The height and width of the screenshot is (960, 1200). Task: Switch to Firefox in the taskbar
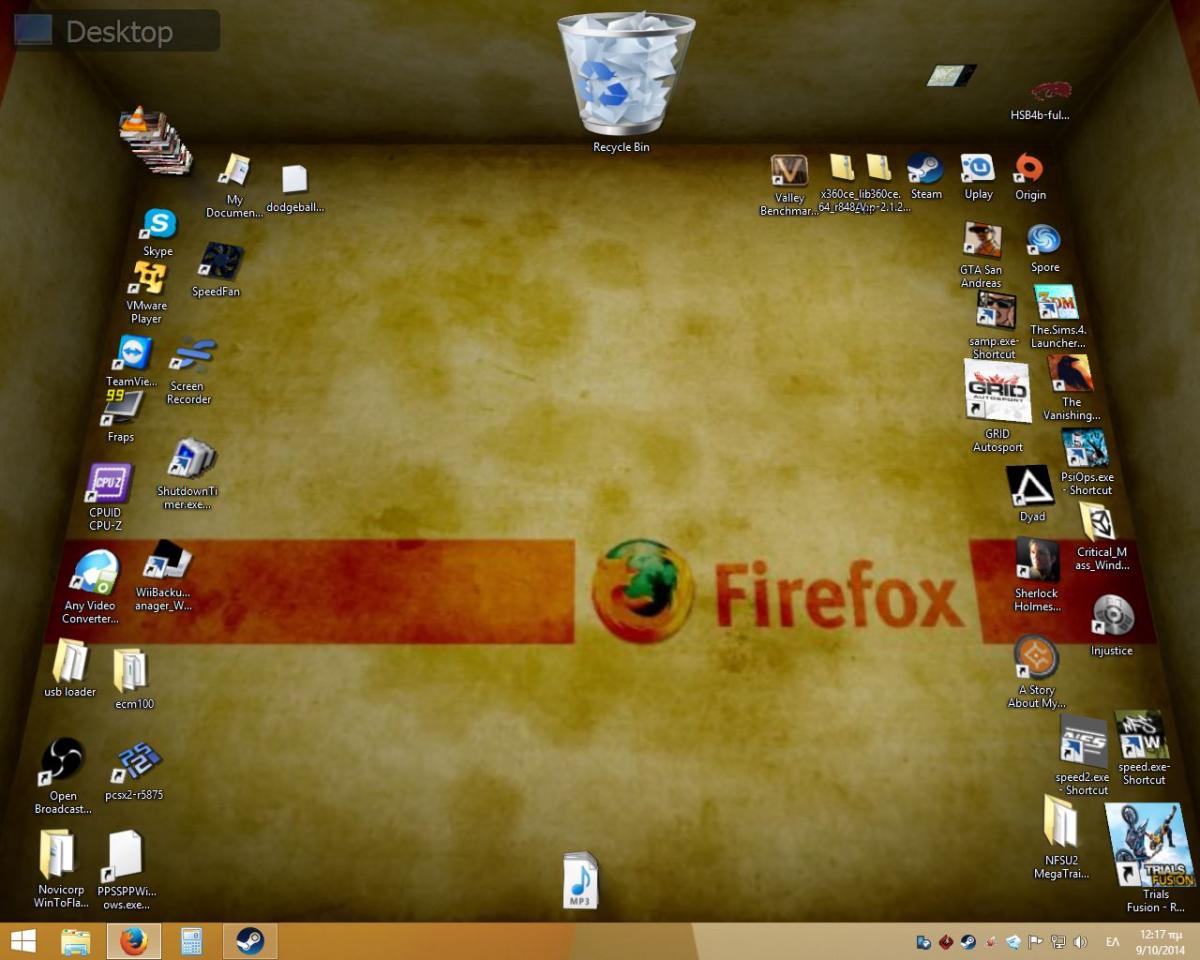coord(134,941)
